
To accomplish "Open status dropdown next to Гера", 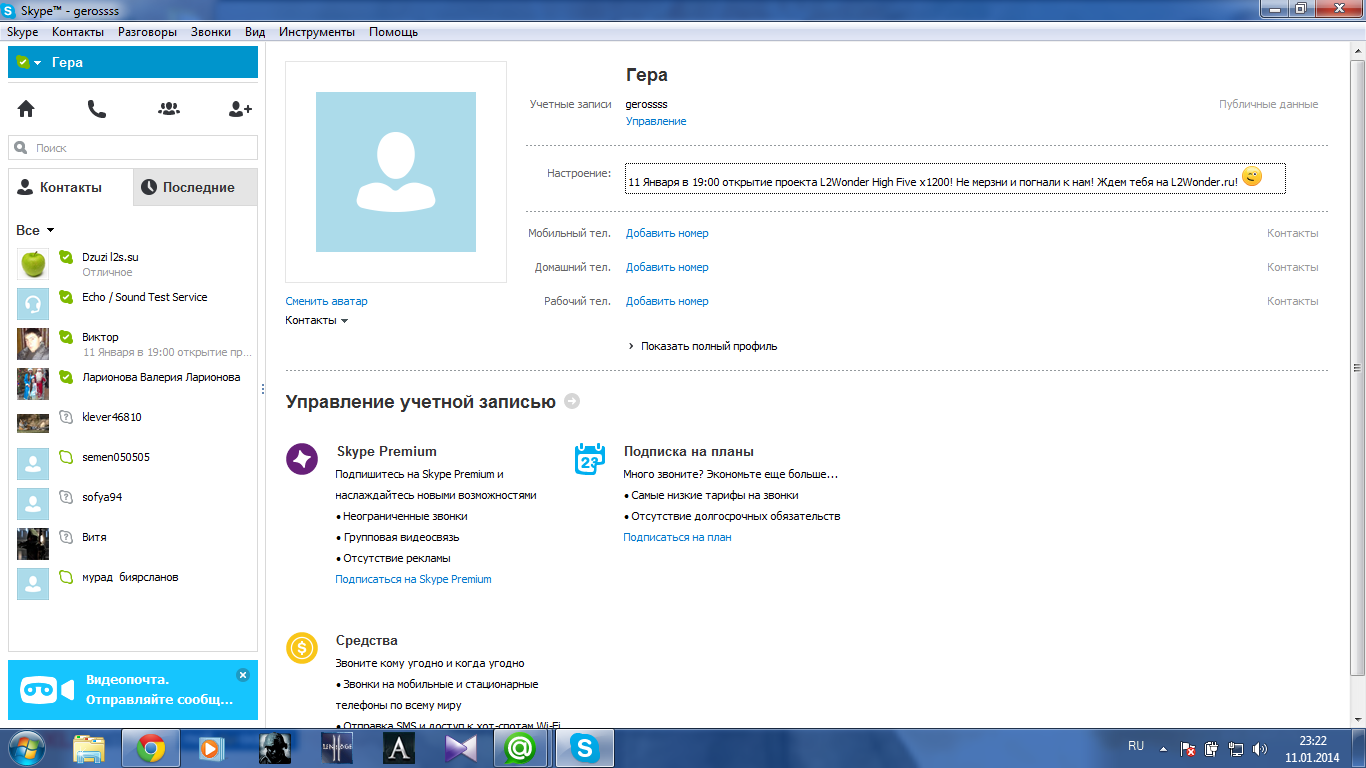I will [28, 62].
